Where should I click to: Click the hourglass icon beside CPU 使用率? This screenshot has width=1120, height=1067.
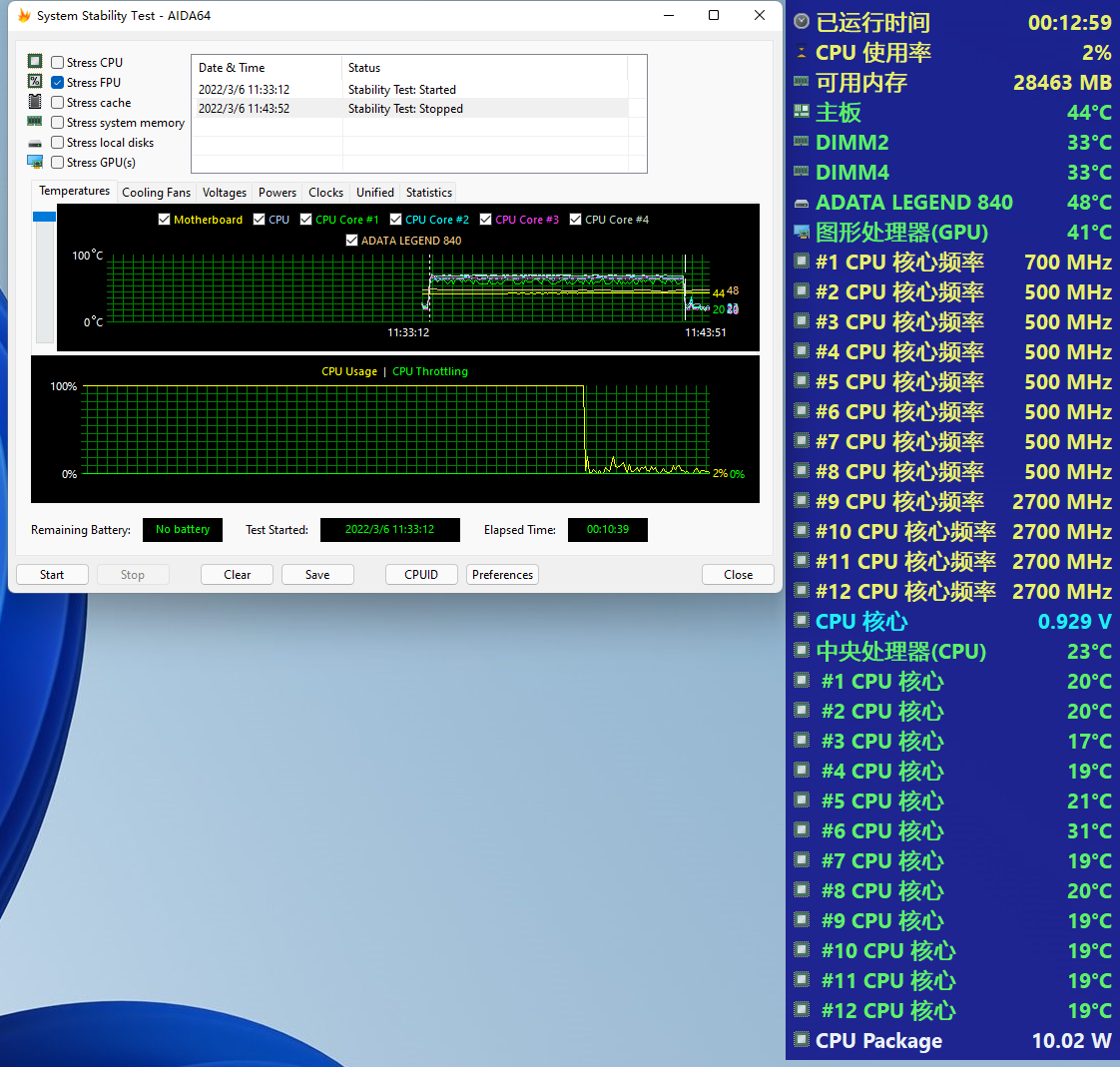click(802, 52)
